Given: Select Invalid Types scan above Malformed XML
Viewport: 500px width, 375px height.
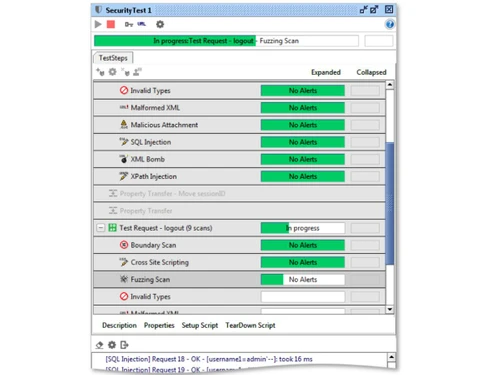Looking at the screenshot, I should coord(239,90).
